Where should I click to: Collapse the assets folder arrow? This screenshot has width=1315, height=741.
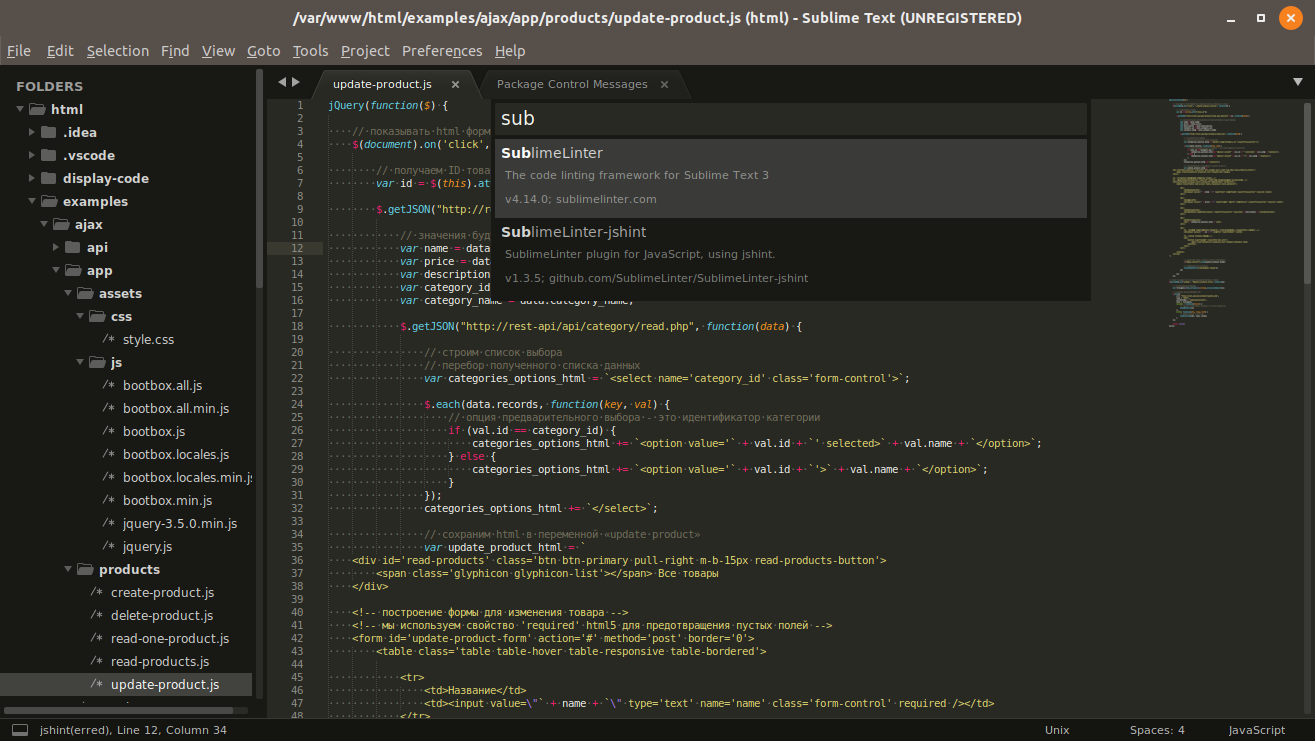point(67,293)
